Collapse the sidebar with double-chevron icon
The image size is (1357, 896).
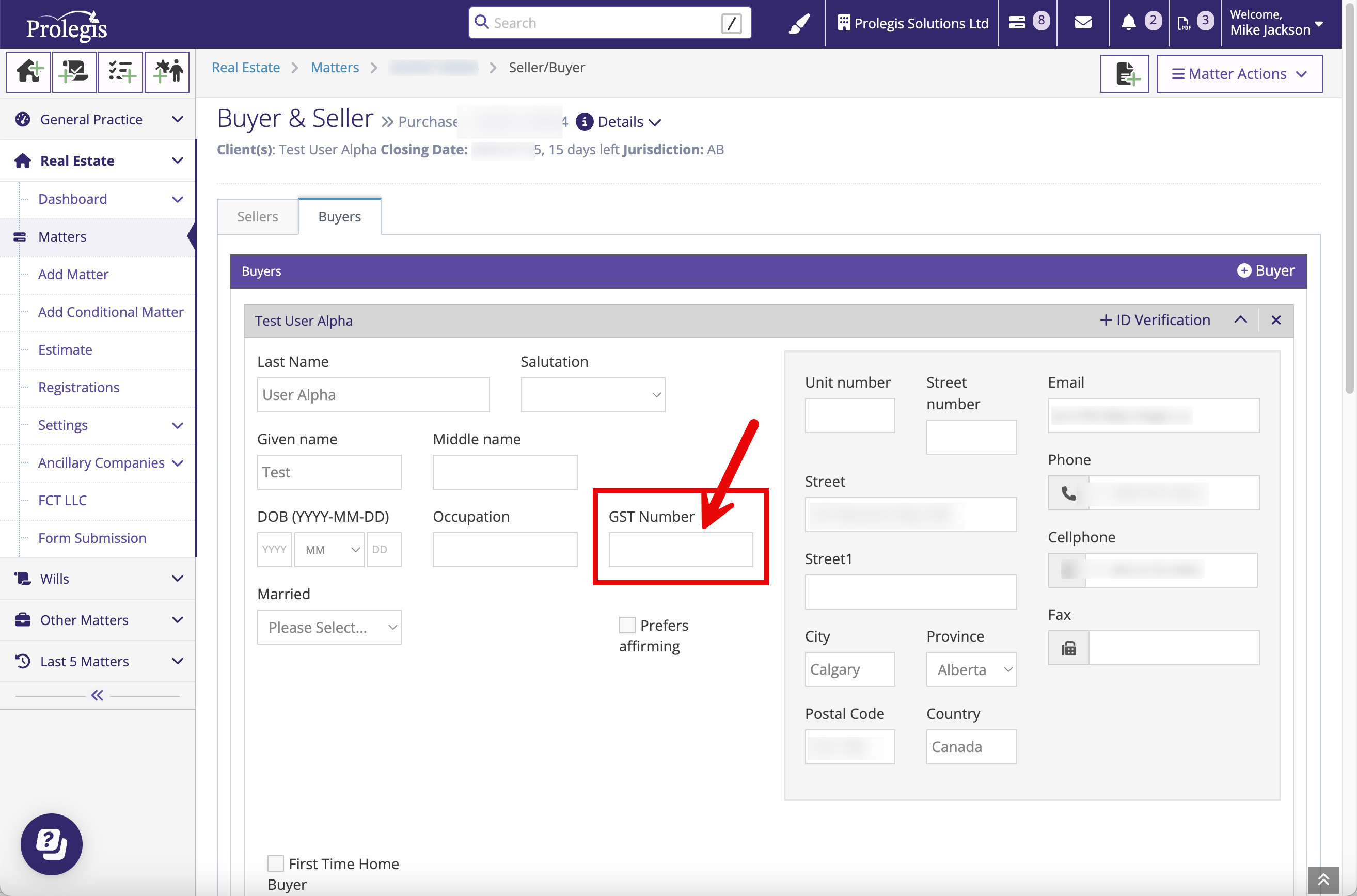tap(97, 695)
